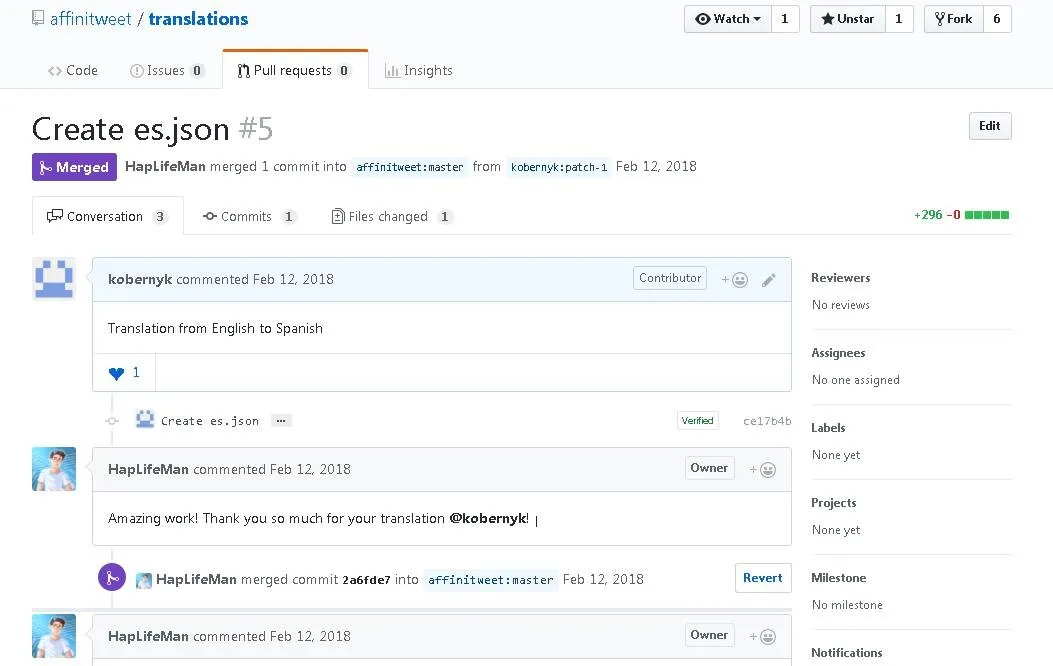The width and height of the screenshot is (1053, 666).
Task: Click the @kobernyk mention
Action: click(x=488, y=518)
